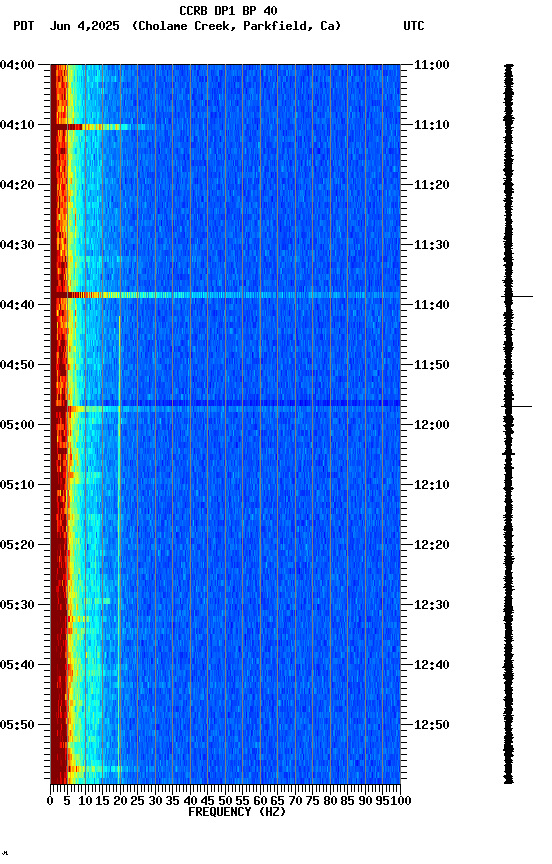Click the '05:40' PDT time label
The height and width of the screenshot is (864, 552).
(x=17, y=666)
